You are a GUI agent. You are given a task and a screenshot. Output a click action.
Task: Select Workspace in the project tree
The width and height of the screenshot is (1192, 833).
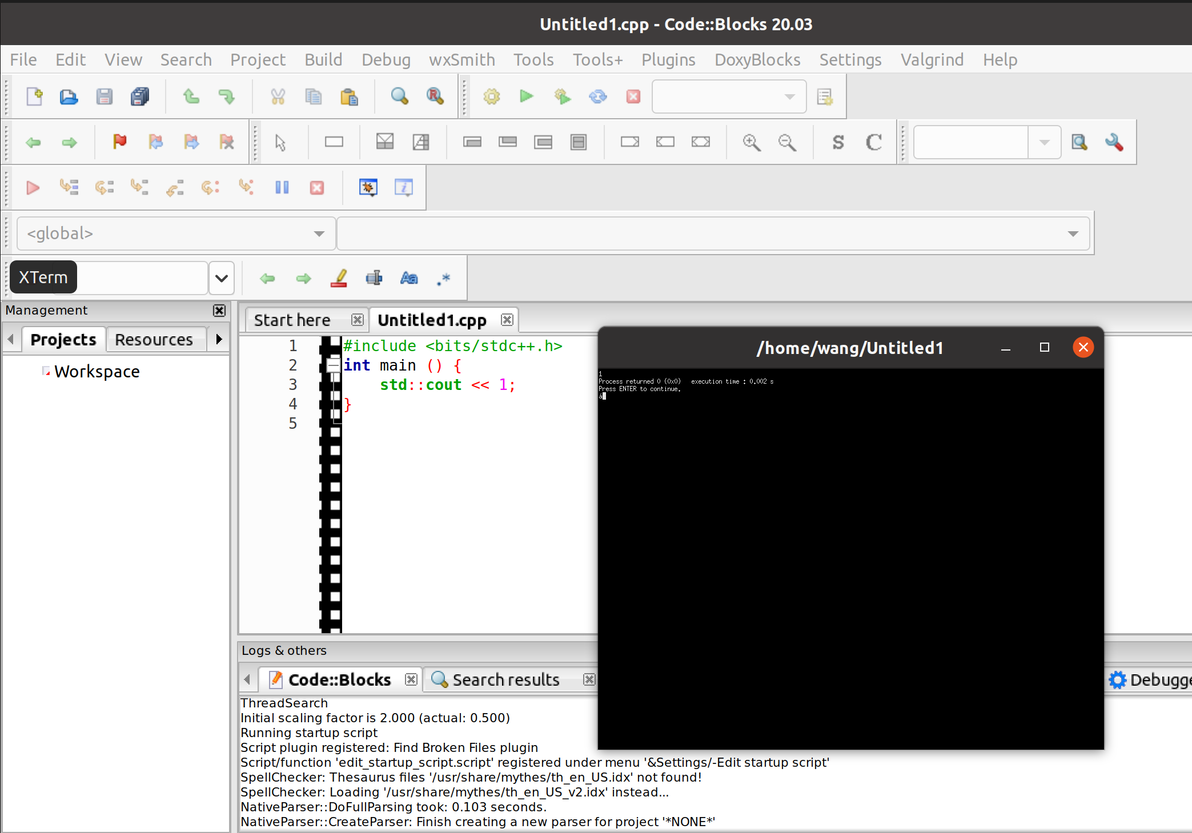pos(96,372)
